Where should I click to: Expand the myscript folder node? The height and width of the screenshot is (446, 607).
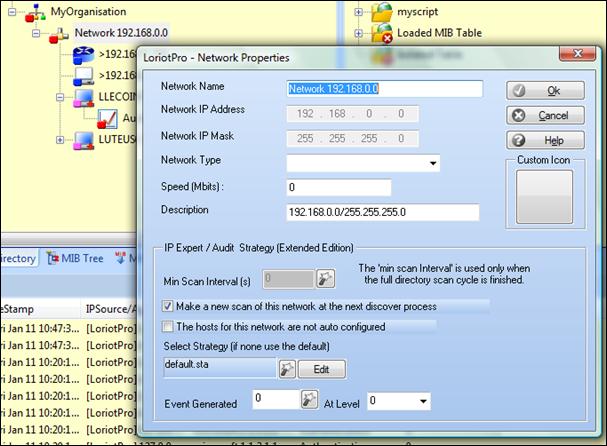pos(358,12)
